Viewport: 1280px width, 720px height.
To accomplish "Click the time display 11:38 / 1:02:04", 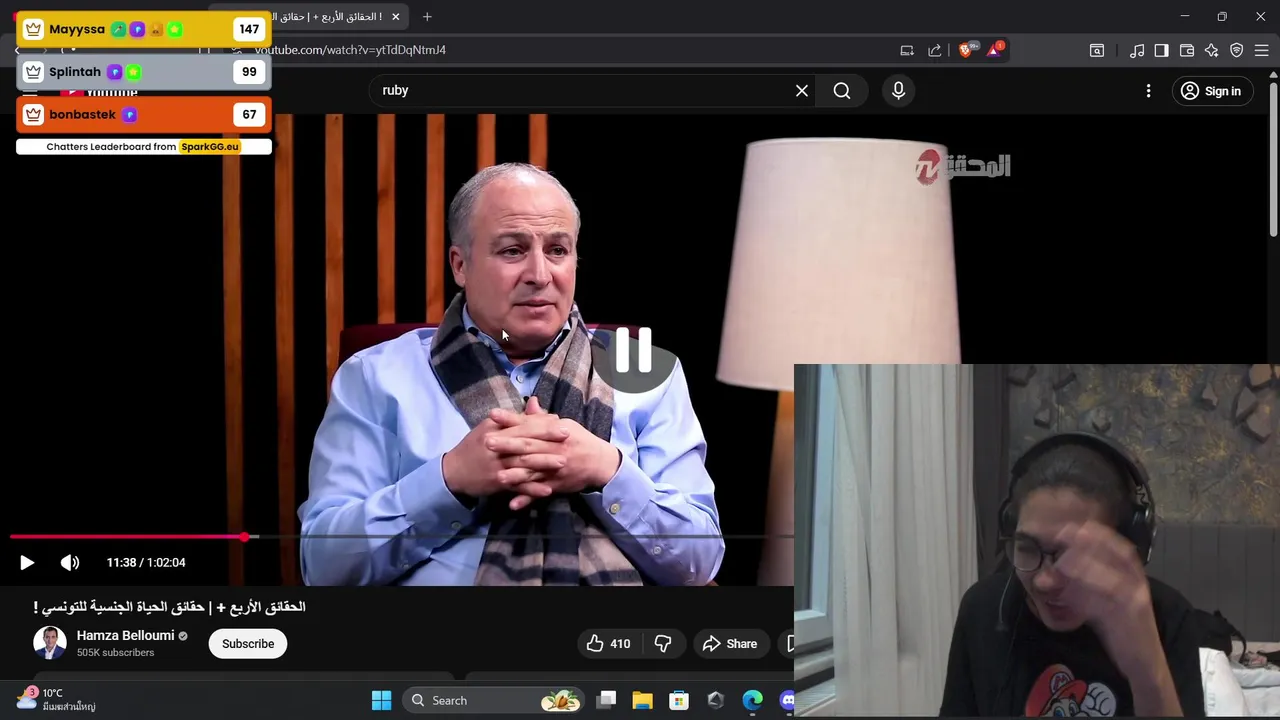I will coord(146,563).
